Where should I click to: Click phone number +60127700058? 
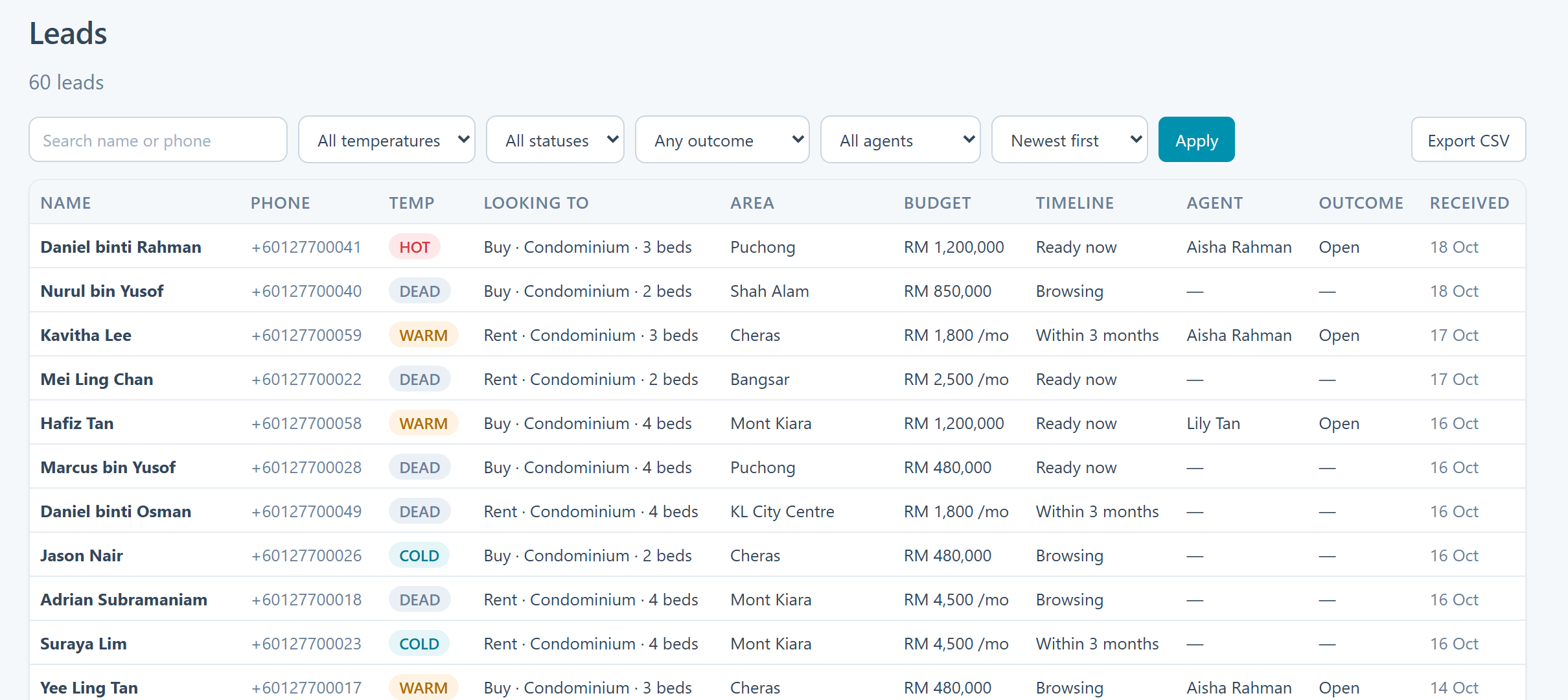pyautogui.click(x=306, y=423)
